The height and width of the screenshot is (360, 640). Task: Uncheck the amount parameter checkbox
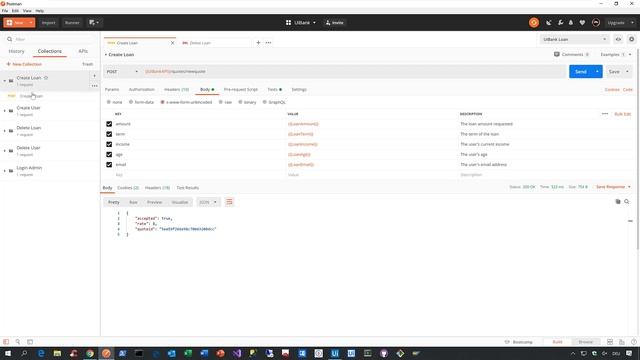tap(109, 124)
